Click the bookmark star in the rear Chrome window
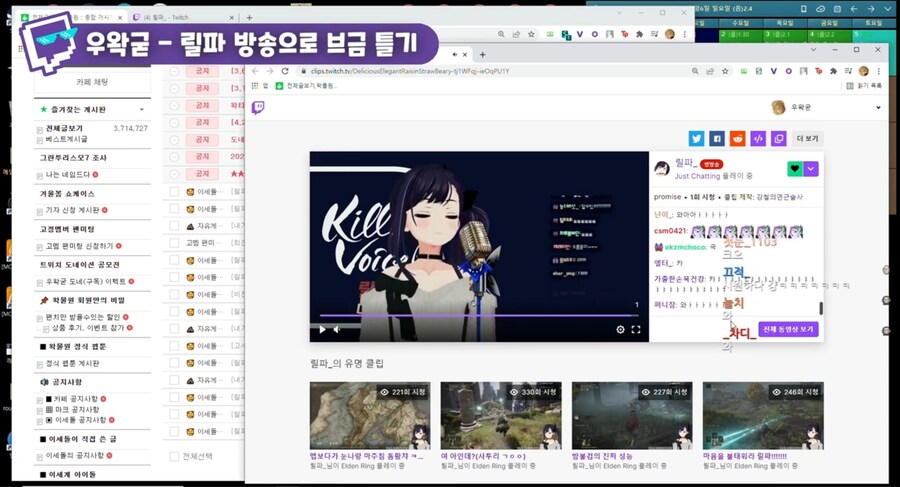 (531, 34)
